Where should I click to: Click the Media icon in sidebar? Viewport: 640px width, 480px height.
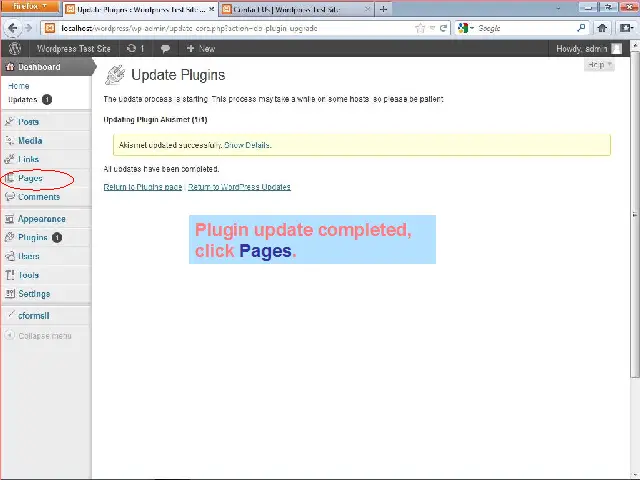pos(9,140)
